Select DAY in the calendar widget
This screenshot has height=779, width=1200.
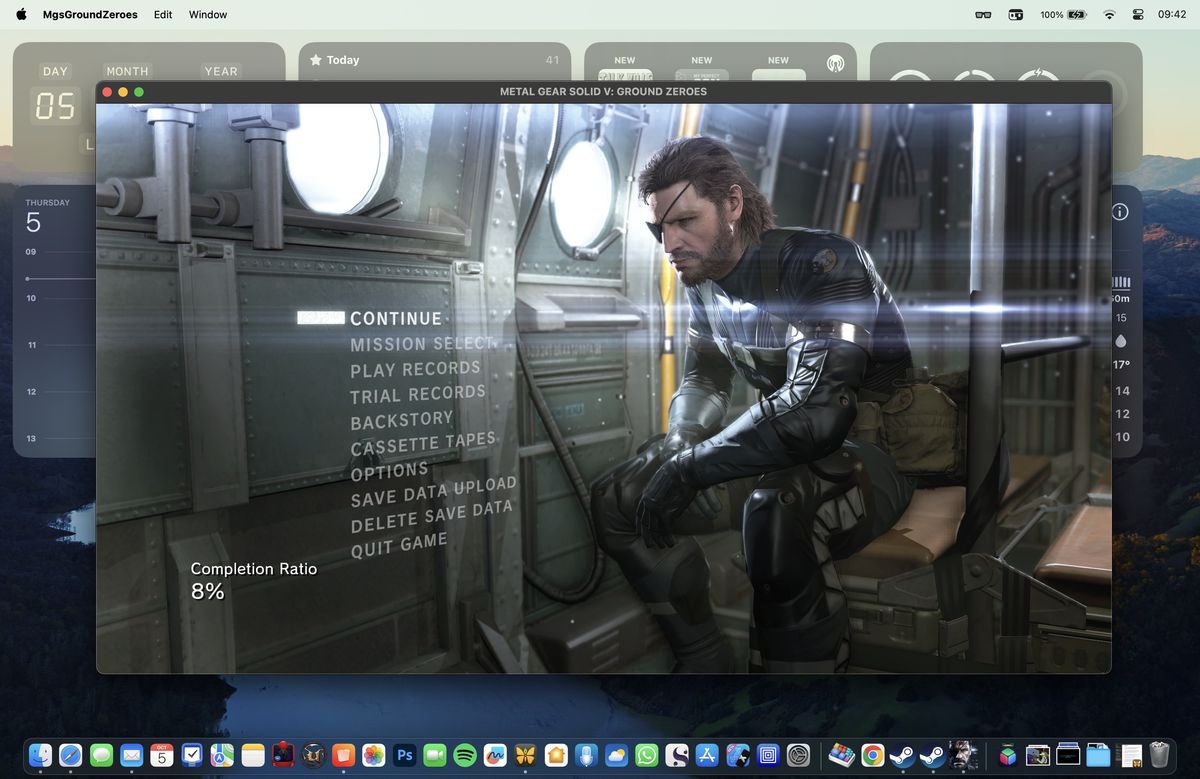[55, 71]
